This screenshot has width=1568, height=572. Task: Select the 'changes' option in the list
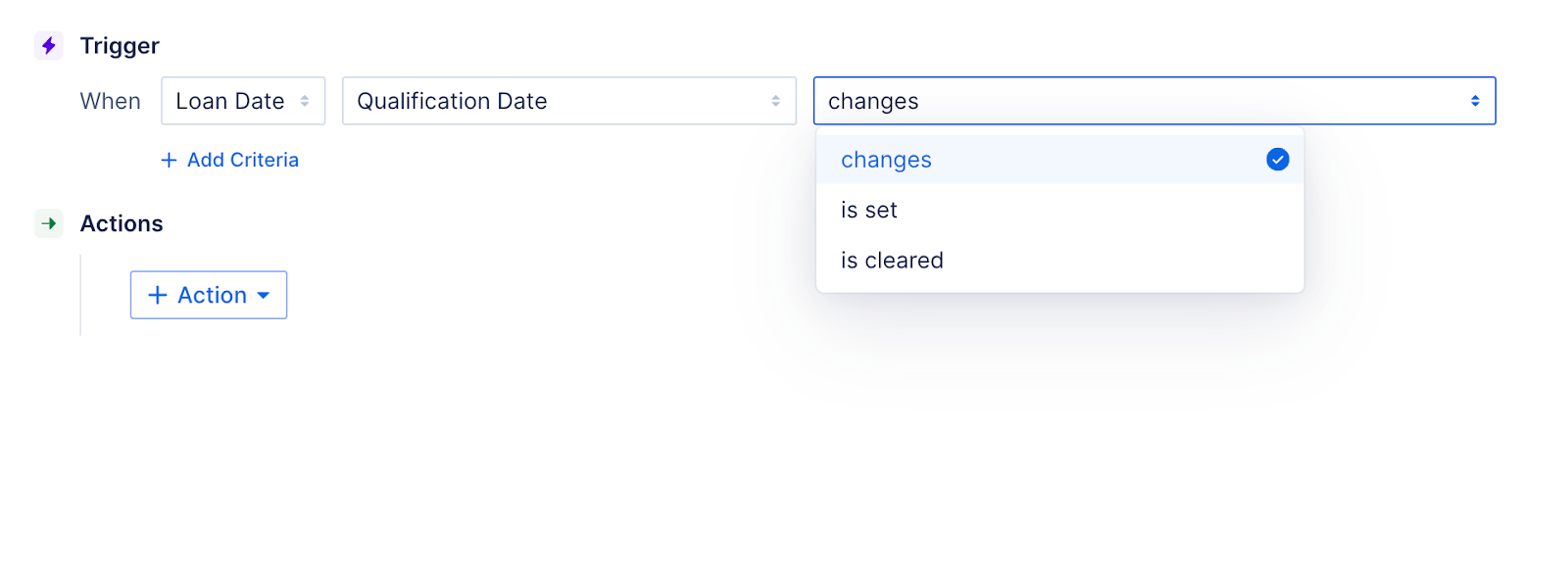[x=886, y=160]
